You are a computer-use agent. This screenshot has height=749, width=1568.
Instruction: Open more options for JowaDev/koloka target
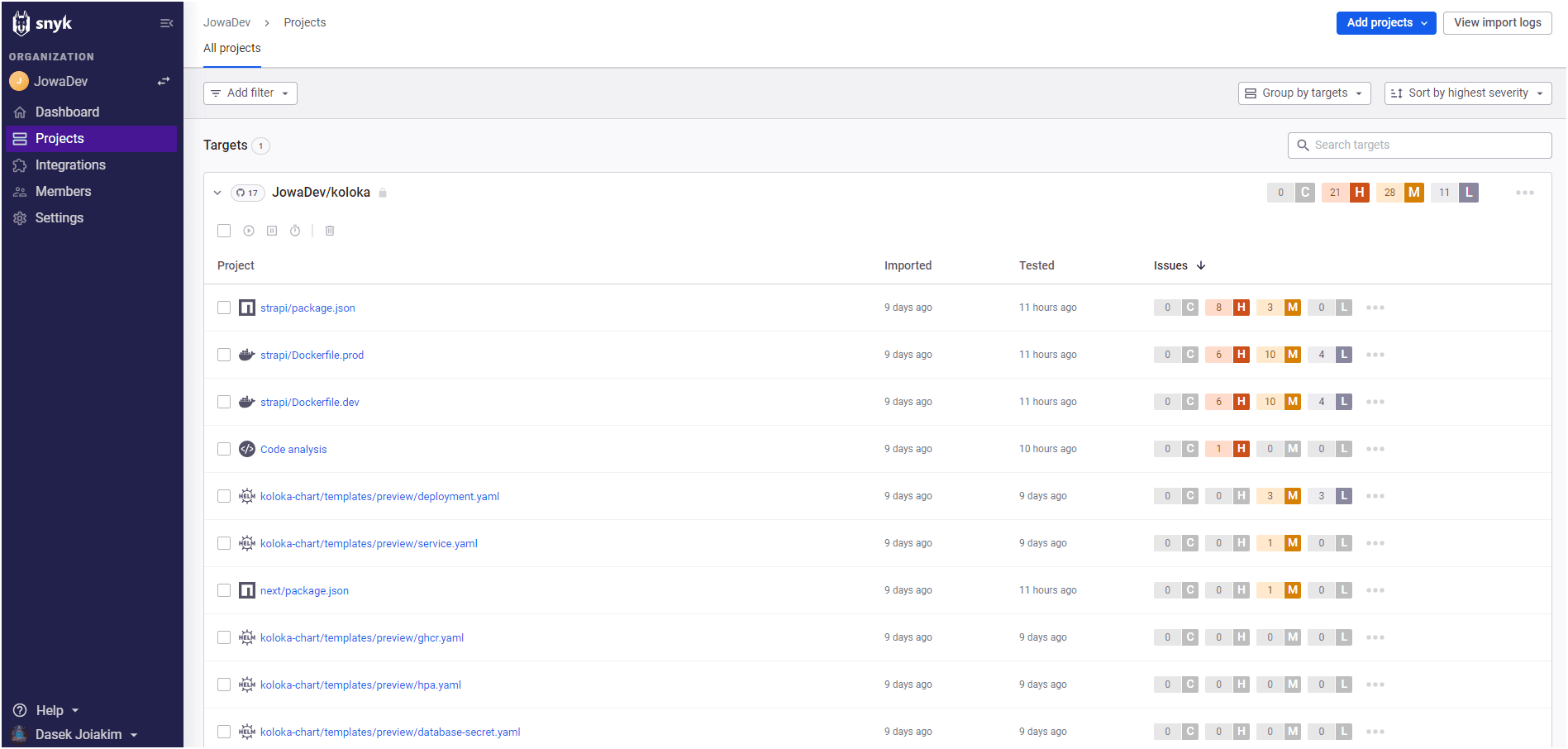pos(1525,193)
